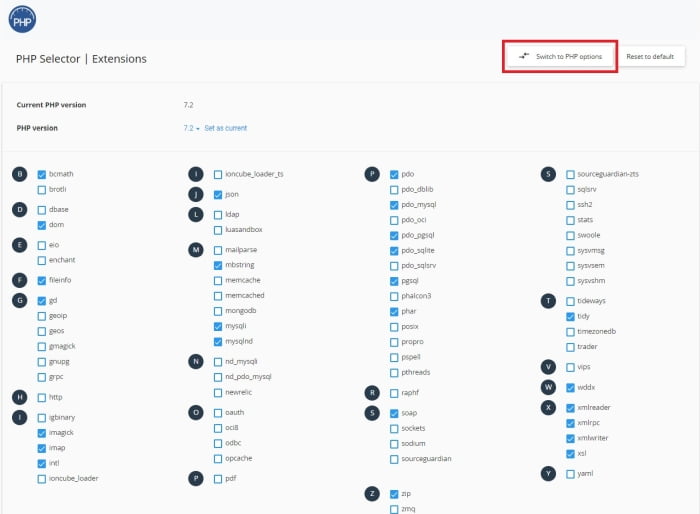Check the swoole extension box
This screenshot has width=700, height=514.
pyautogui.click(x=570, y=235)
